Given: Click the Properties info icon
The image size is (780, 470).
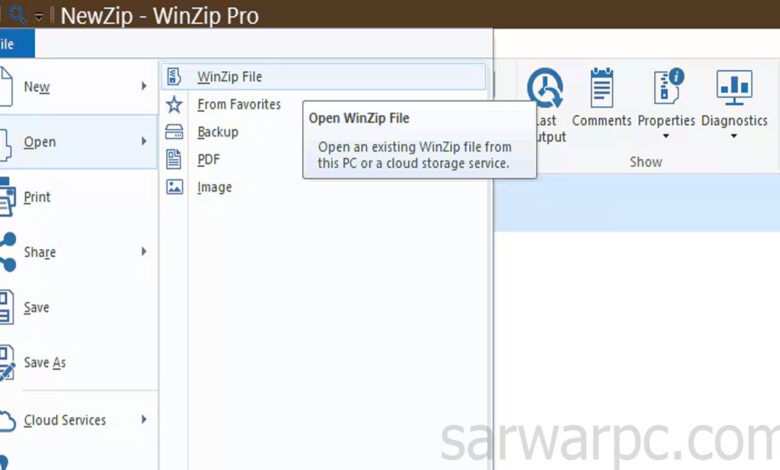Looking at the screenshot, I should 668,86.
